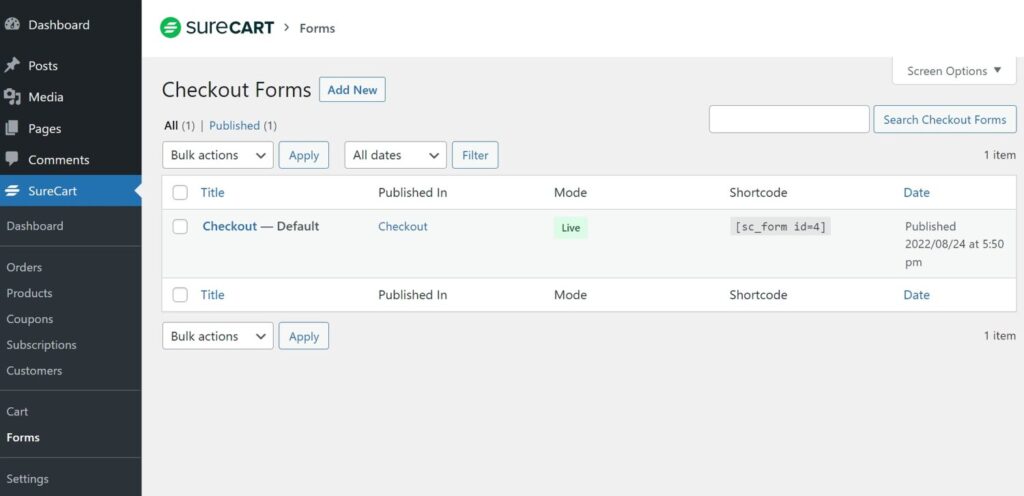Toggle the select-all checkbox in table header
1024x496 pixels.
180,193
